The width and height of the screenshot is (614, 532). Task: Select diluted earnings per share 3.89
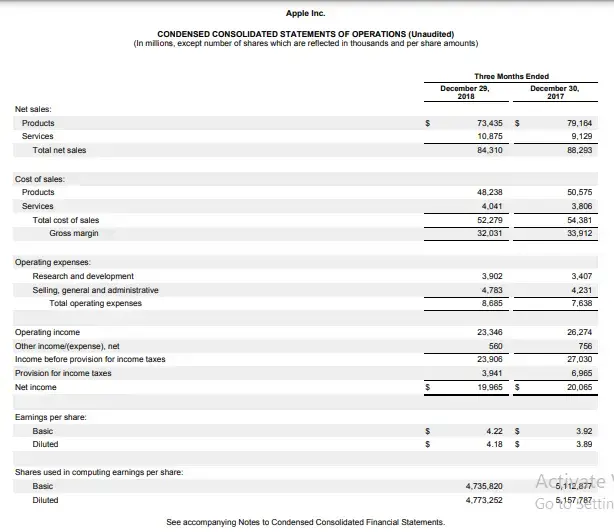584,444
